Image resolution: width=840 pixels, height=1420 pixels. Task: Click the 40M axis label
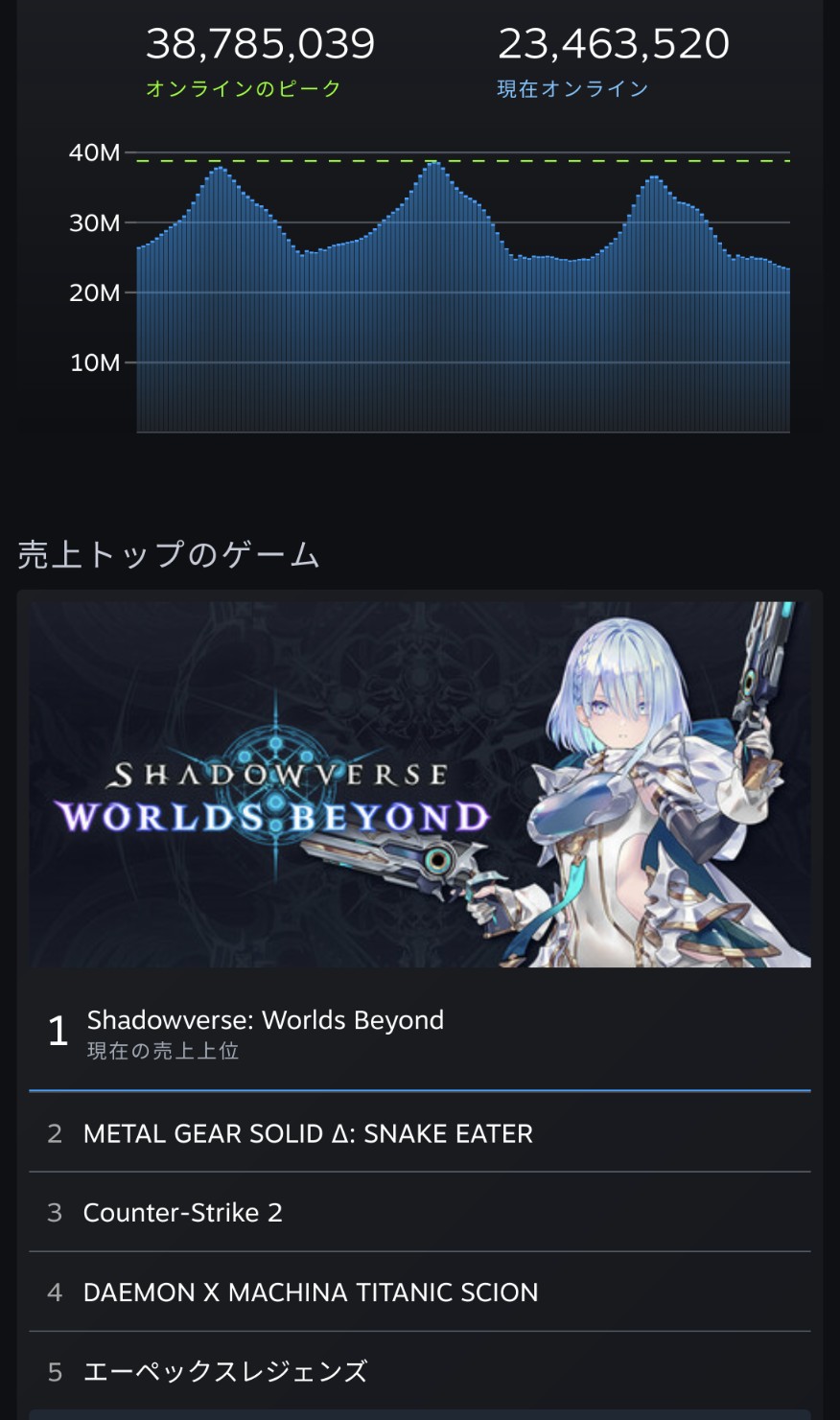pyautogui.click(x=94, y=152)
